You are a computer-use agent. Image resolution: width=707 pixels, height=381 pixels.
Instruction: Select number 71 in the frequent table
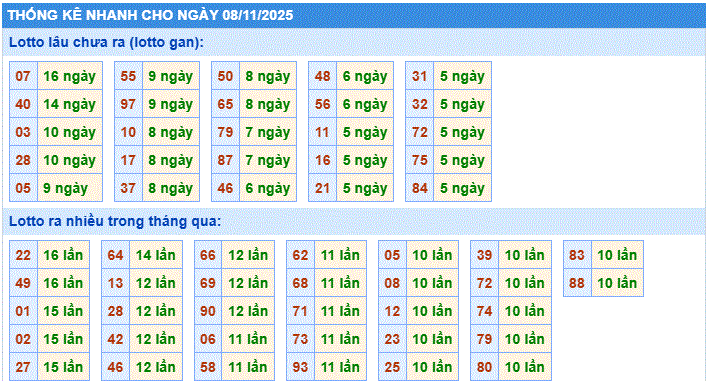pos(300,311)
